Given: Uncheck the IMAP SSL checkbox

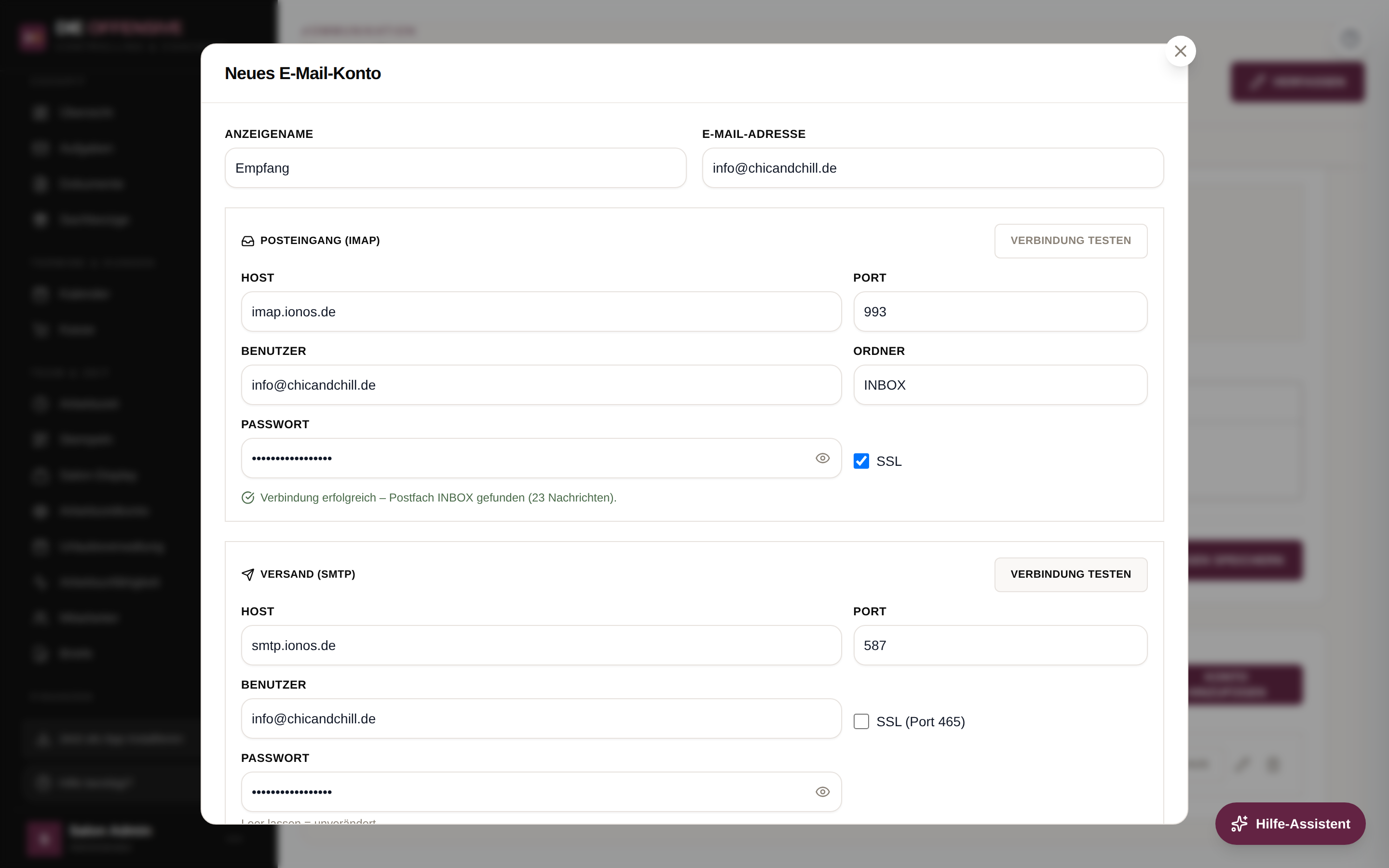Looking at the screenshot, I should pyautogui.click(x=861, y=461).
